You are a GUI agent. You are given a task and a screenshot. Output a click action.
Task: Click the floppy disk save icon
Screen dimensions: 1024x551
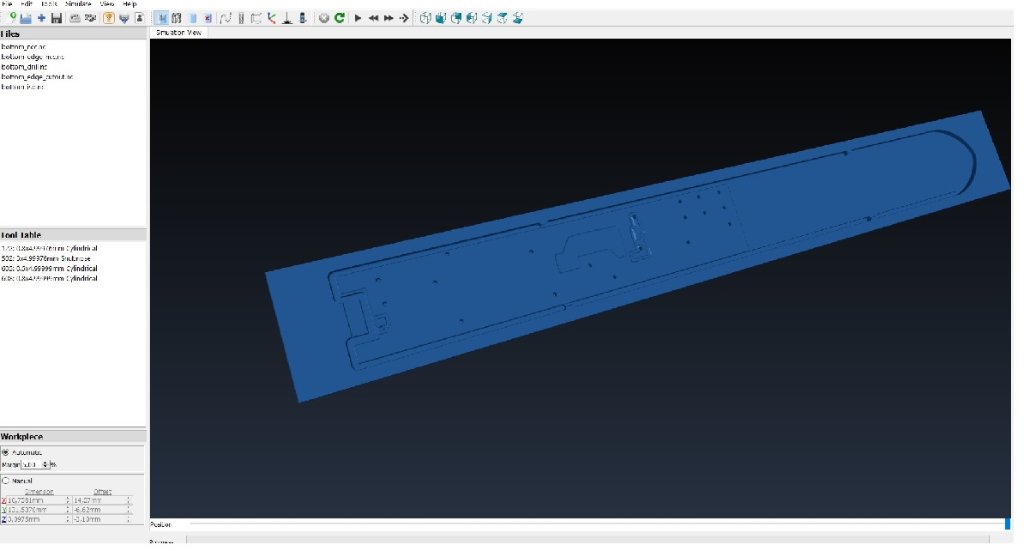click(56, 18)
